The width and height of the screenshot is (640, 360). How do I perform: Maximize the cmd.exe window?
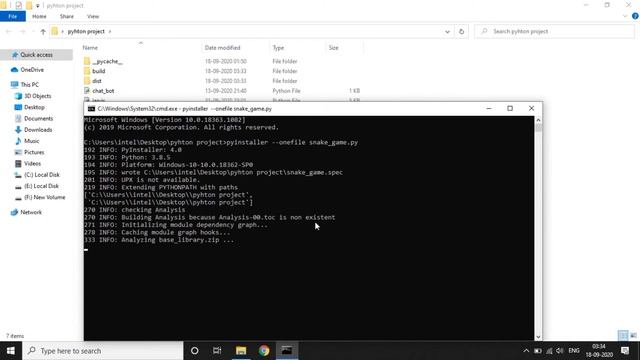[510, 109]
